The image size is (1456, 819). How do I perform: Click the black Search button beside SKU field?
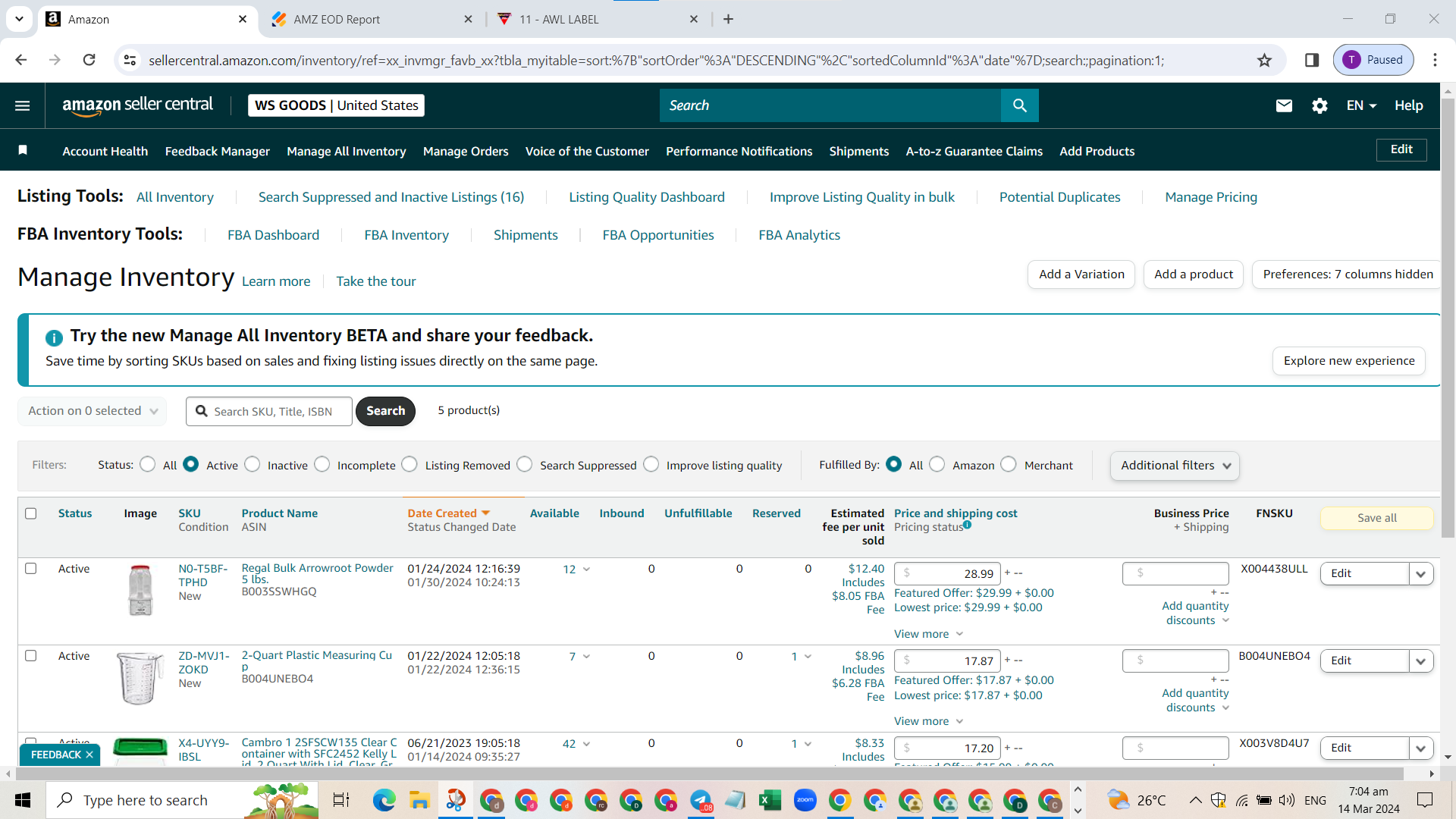pos(385,411)
